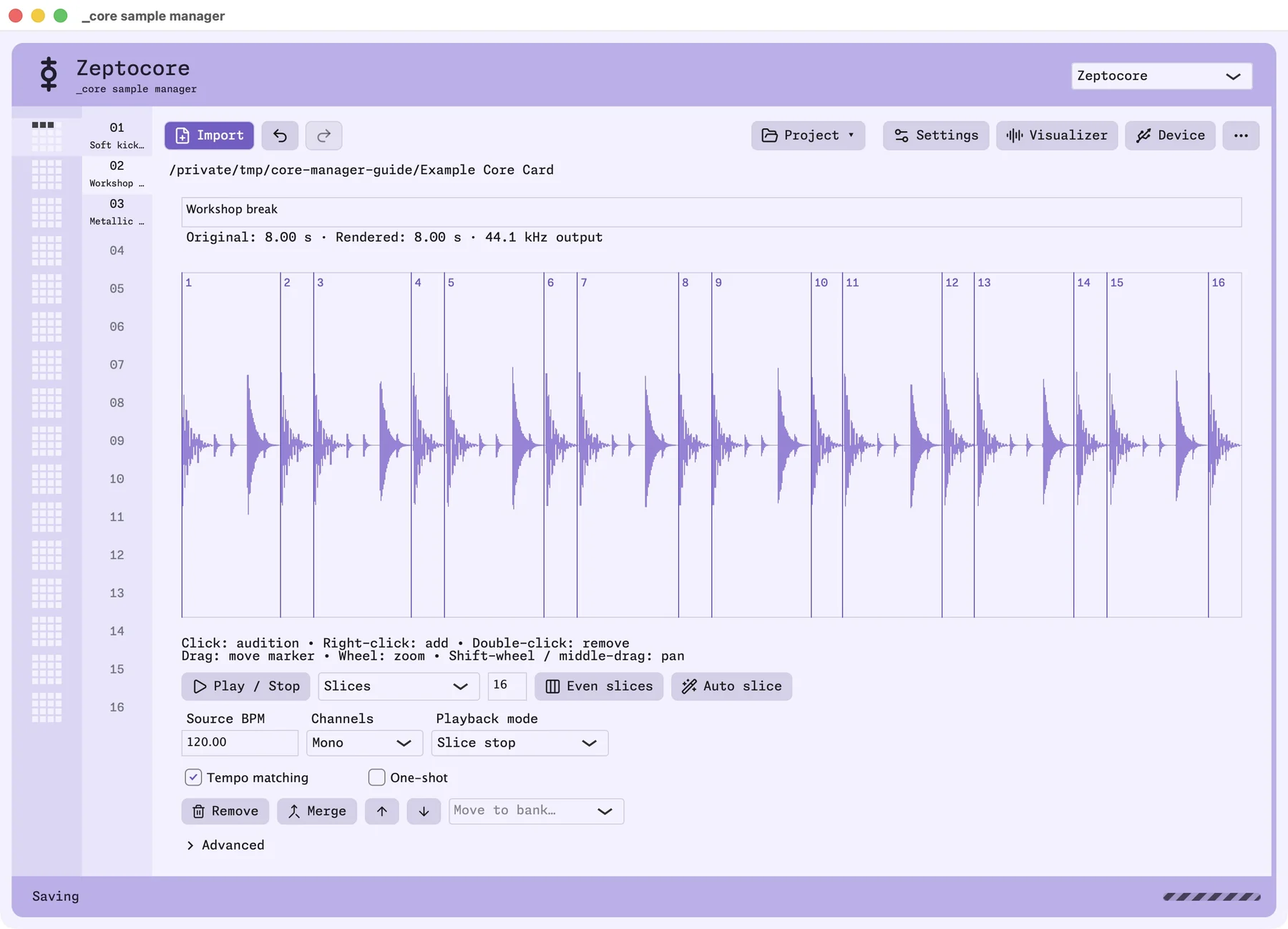Edit the slice count field showing 16
The height and width of the screenshot is (929, 1288).
click(x=507, y=686)
